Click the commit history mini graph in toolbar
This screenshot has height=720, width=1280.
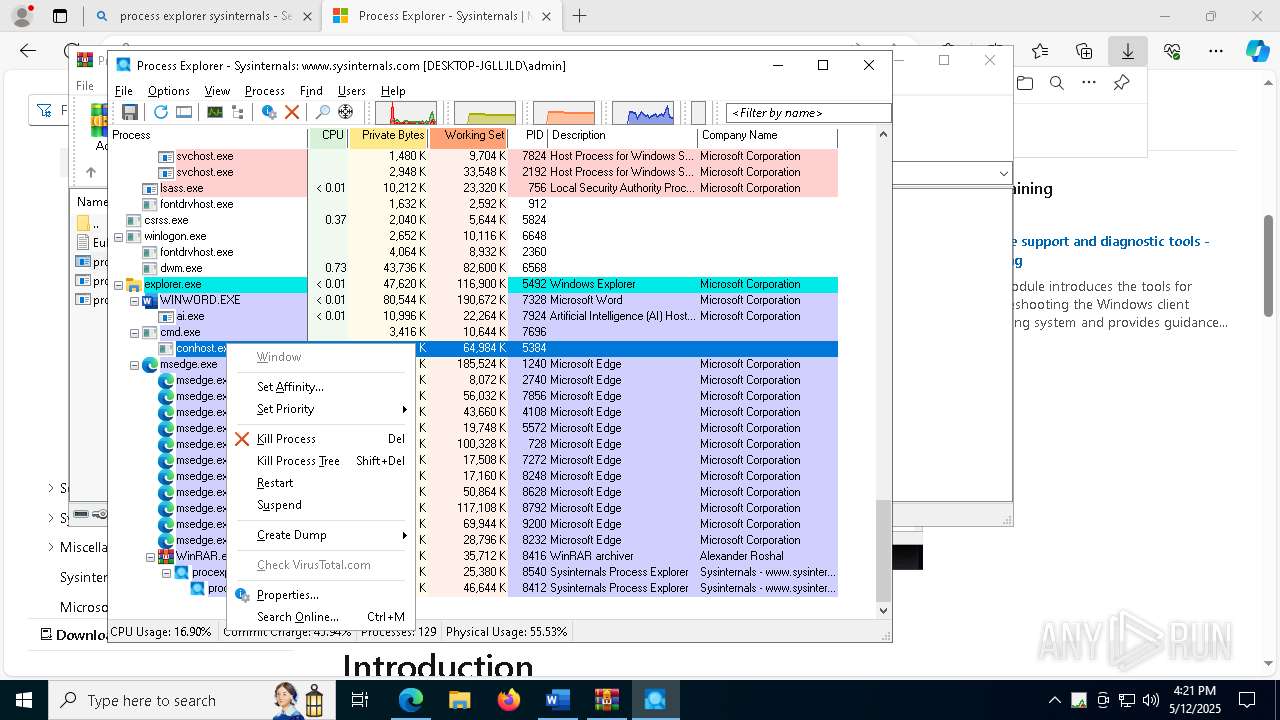[485, 113]
